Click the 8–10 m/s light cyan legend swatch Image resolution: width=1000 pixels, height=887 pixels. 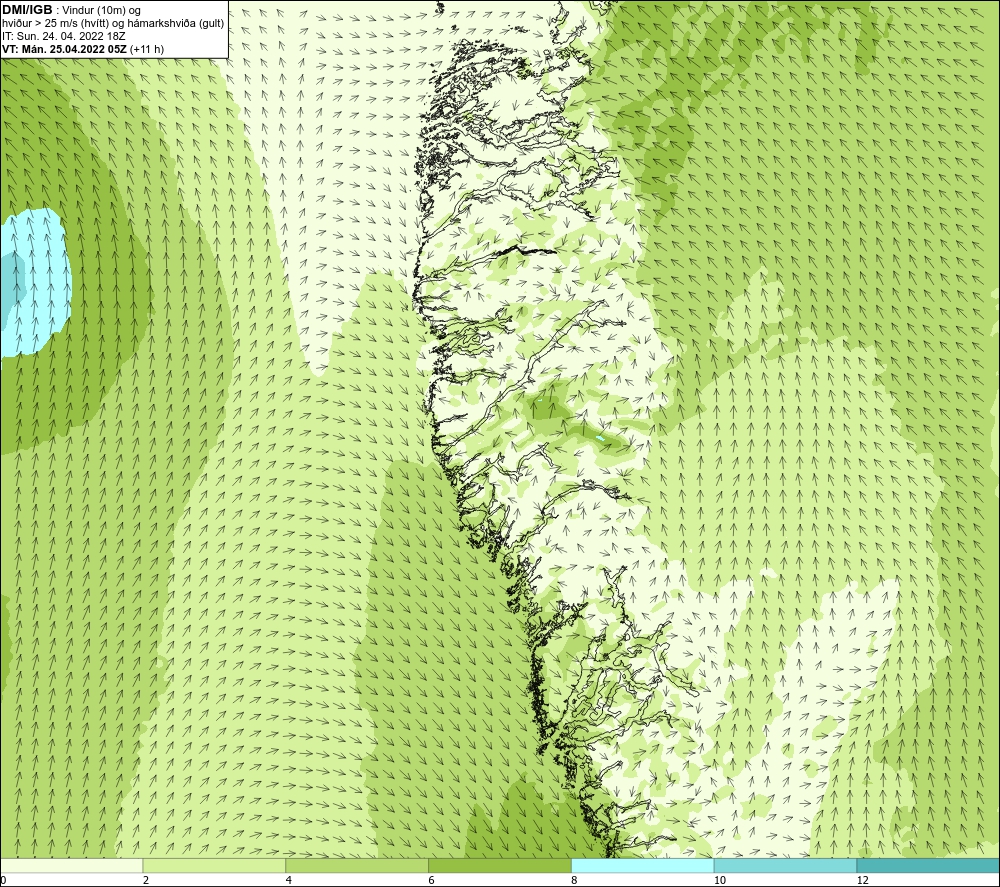tap(643, 865)
